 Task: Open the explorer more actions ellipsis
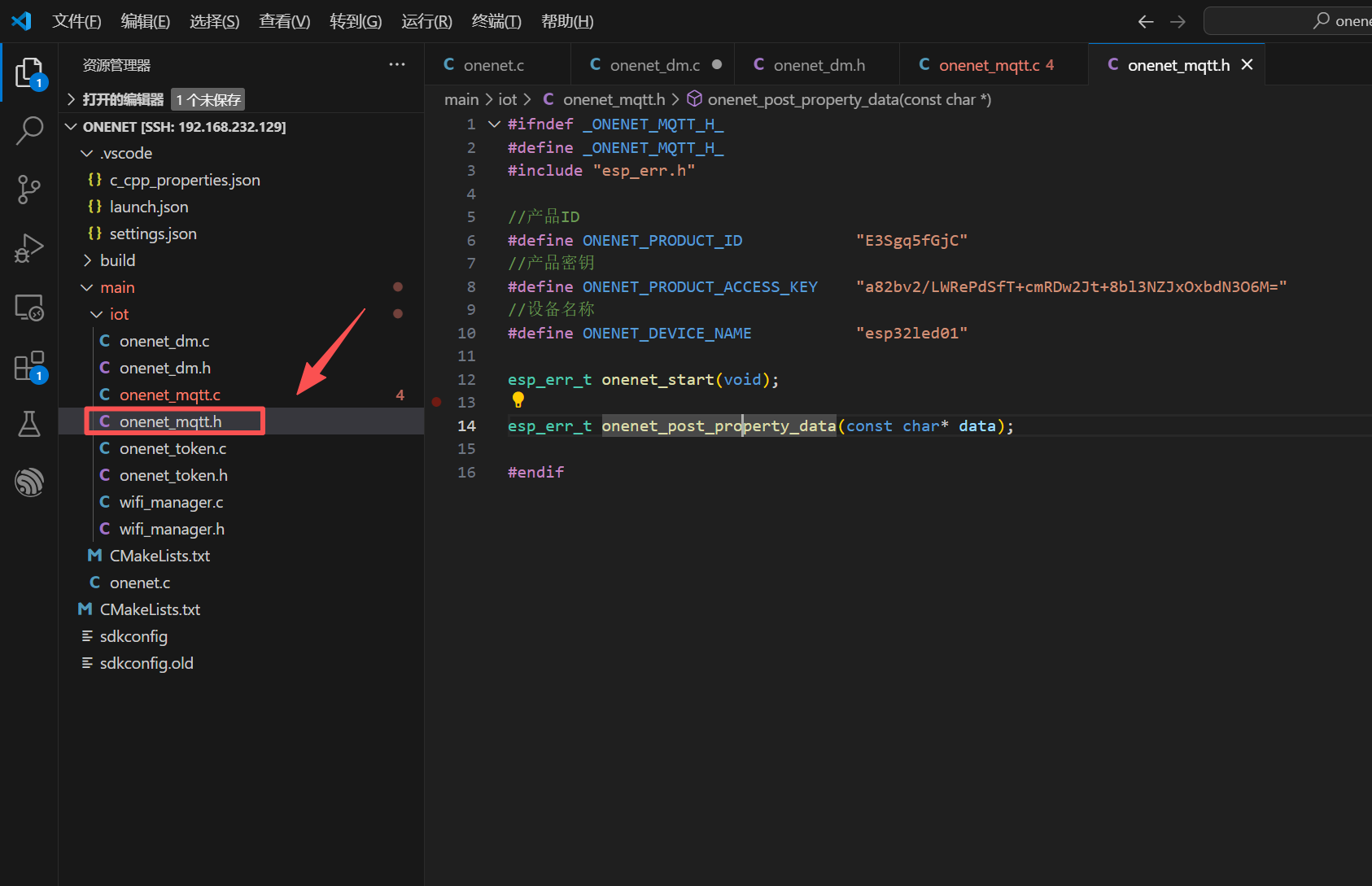coord(397,65)
